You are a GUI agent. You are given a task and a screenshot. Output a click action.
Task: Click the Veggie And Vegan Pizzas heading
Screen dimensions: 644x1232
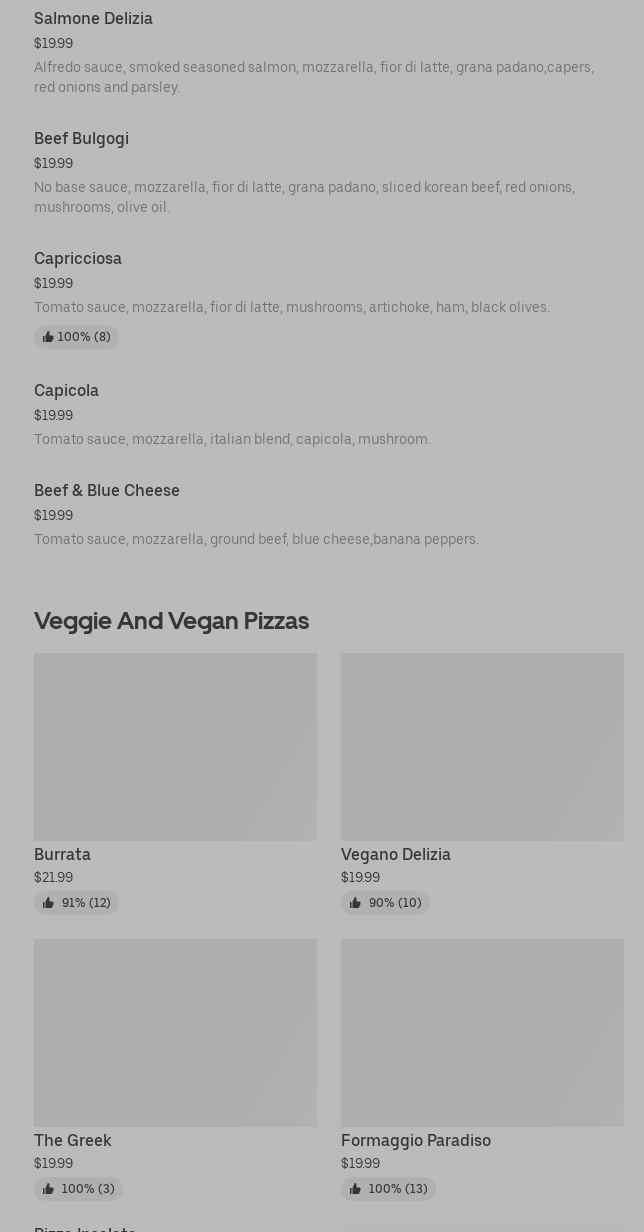pos(171,621)
